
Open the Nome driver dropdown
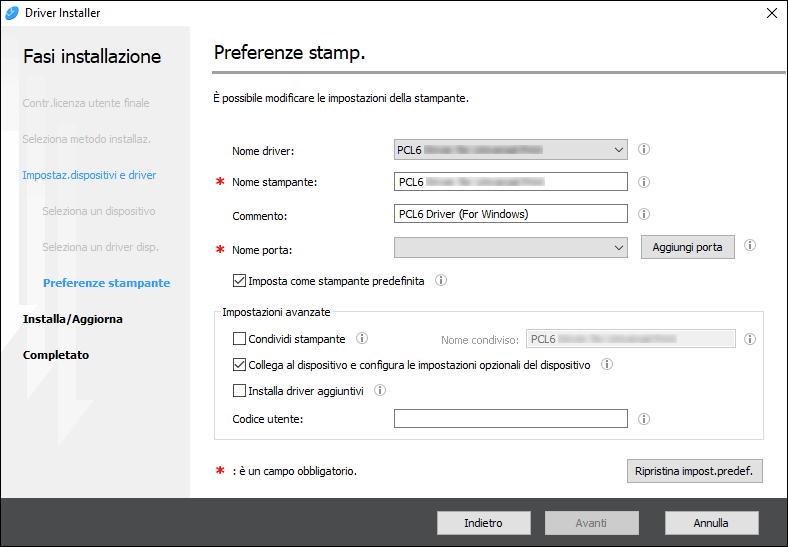pos(511,150)
